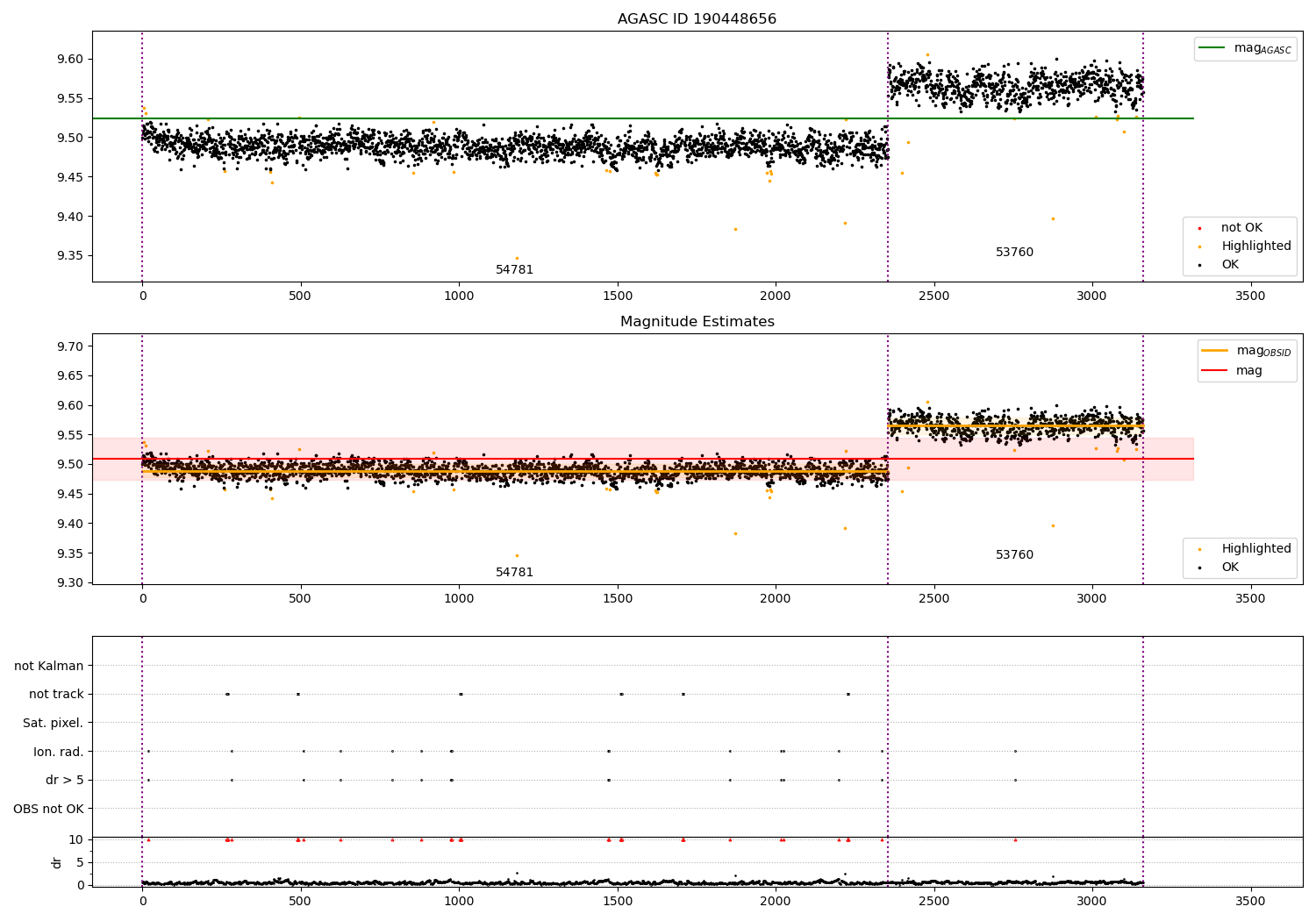Click the 'OK' legend entry in top plot
Image resolution: width=1316 pixels, height=921 pixels.
click(1219, 265)
